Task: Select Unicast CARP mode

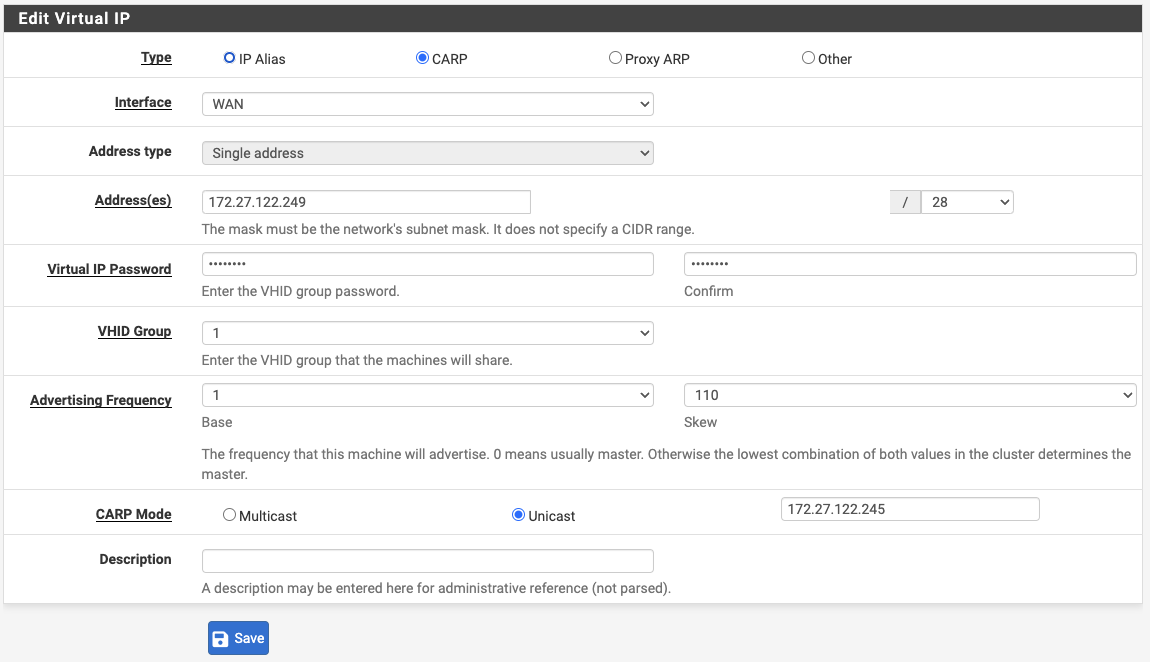Action: point(518,515)
